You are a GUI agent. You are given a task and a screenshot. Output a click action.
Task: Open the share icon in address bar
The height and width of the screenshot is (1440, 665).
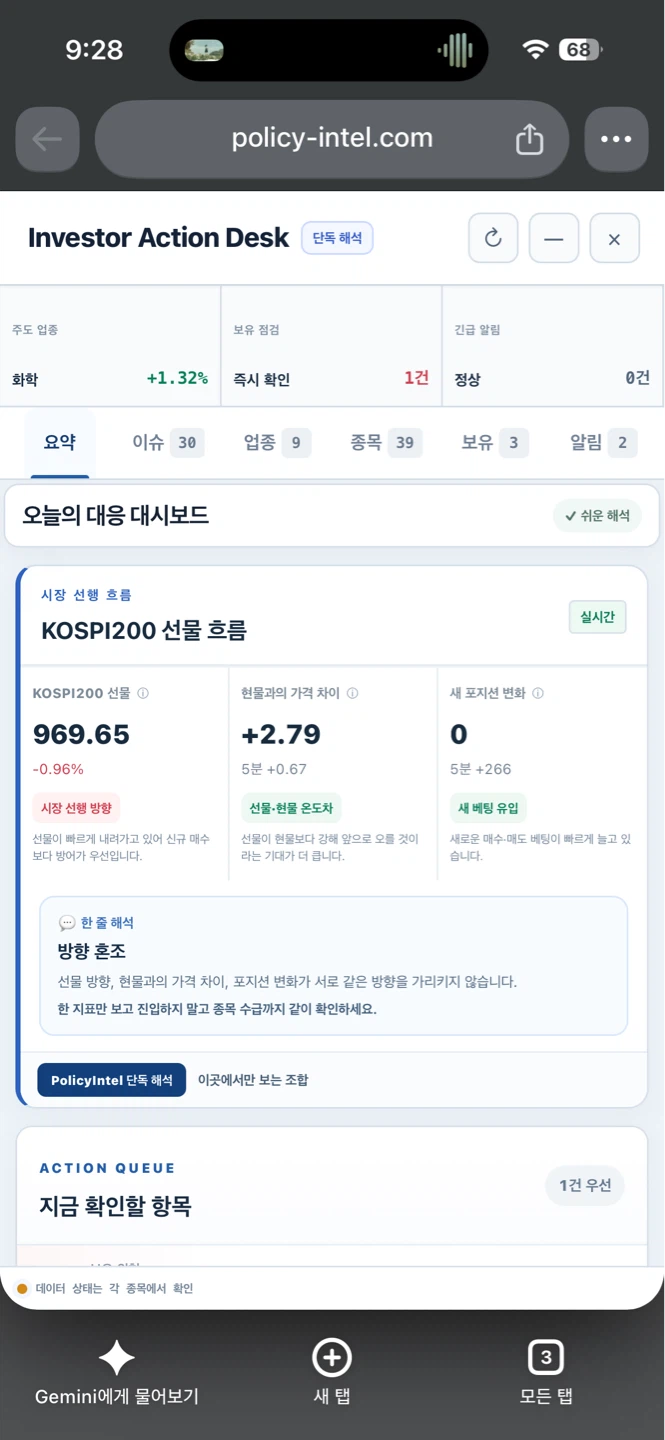529,139
